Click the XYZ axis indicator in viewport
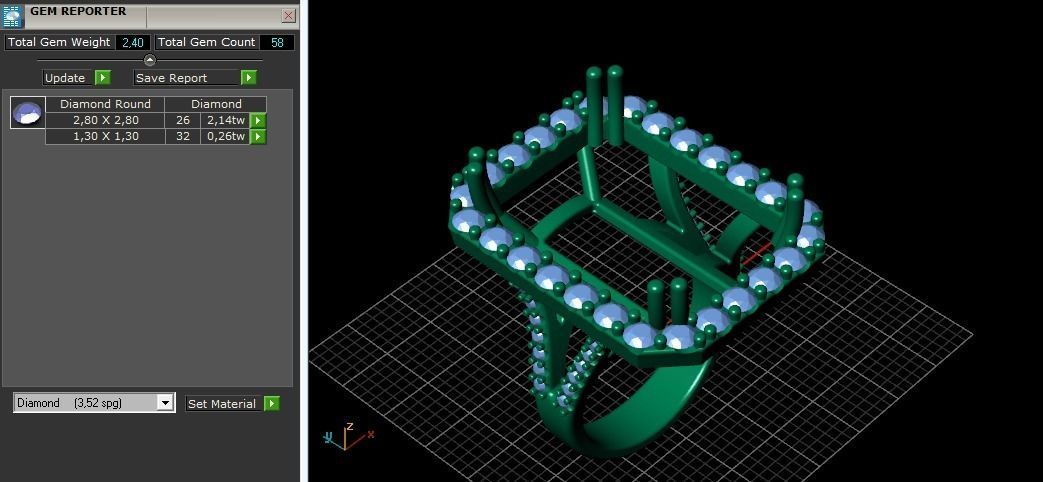This screenshot has height=482, width=1043. 349,435
